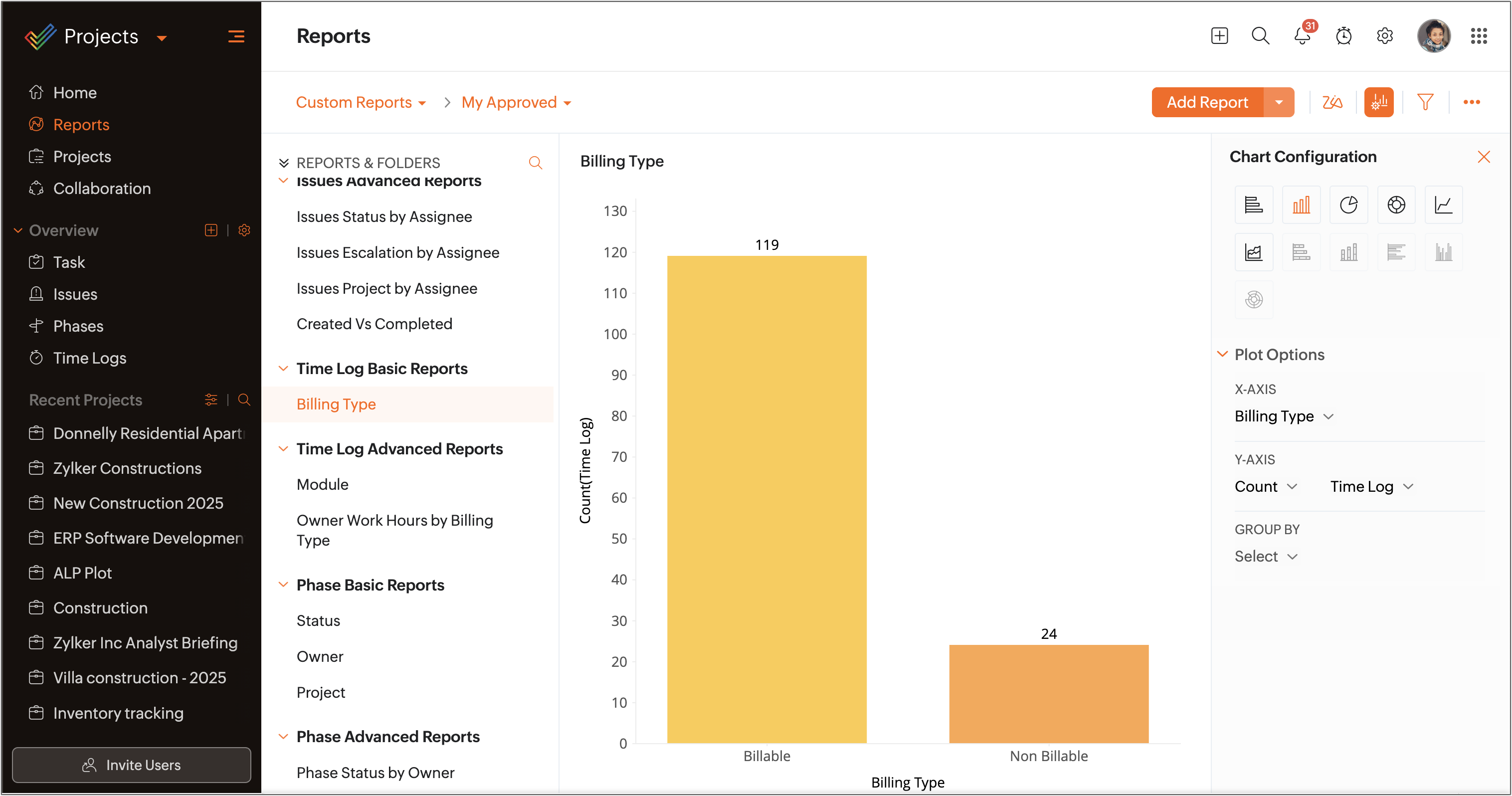Go to Time Logs in sidebar
The image size is (1512, 796).
pos(89,358)
